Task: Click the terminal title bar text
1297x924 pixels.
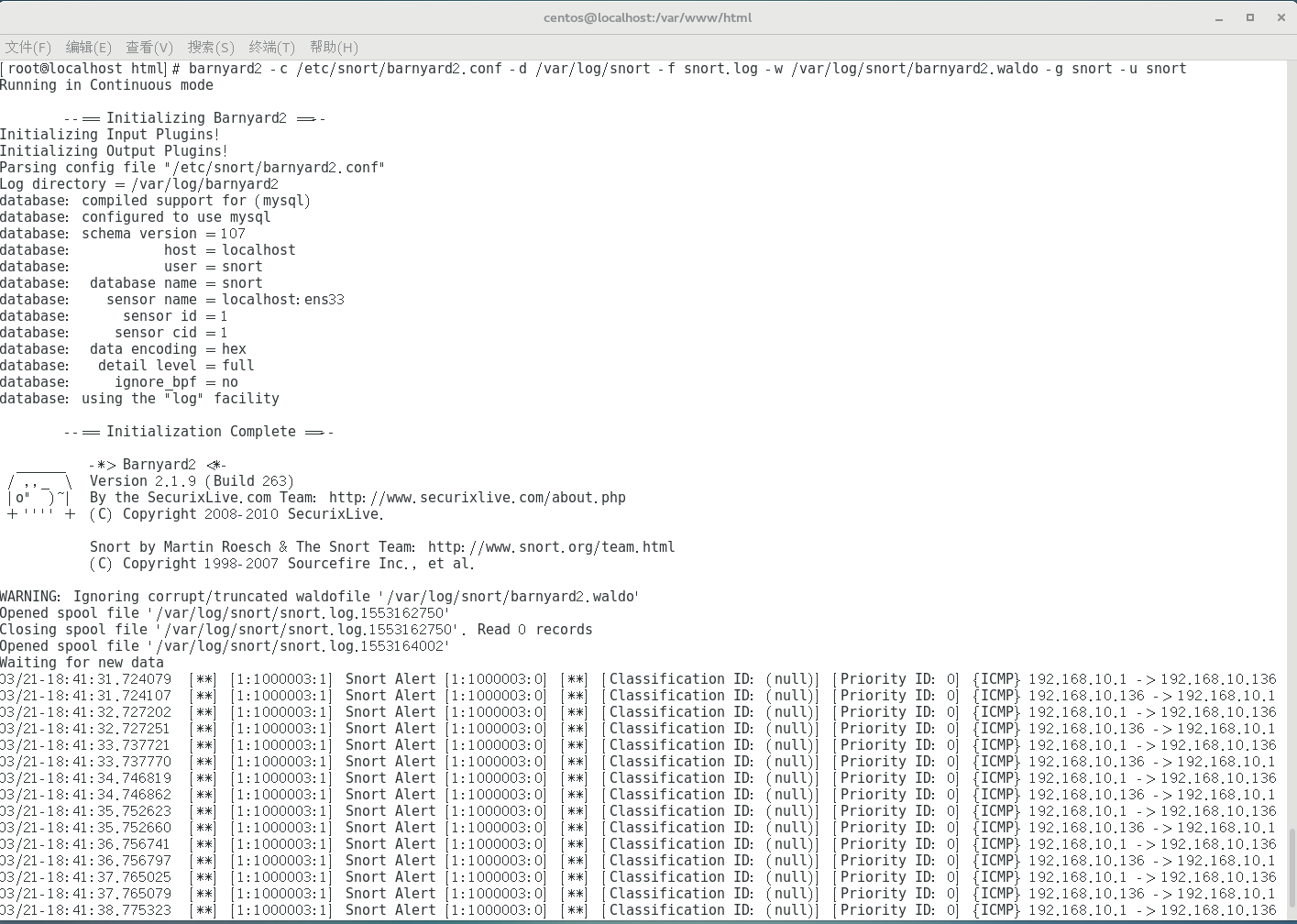Action: (648, 17)
